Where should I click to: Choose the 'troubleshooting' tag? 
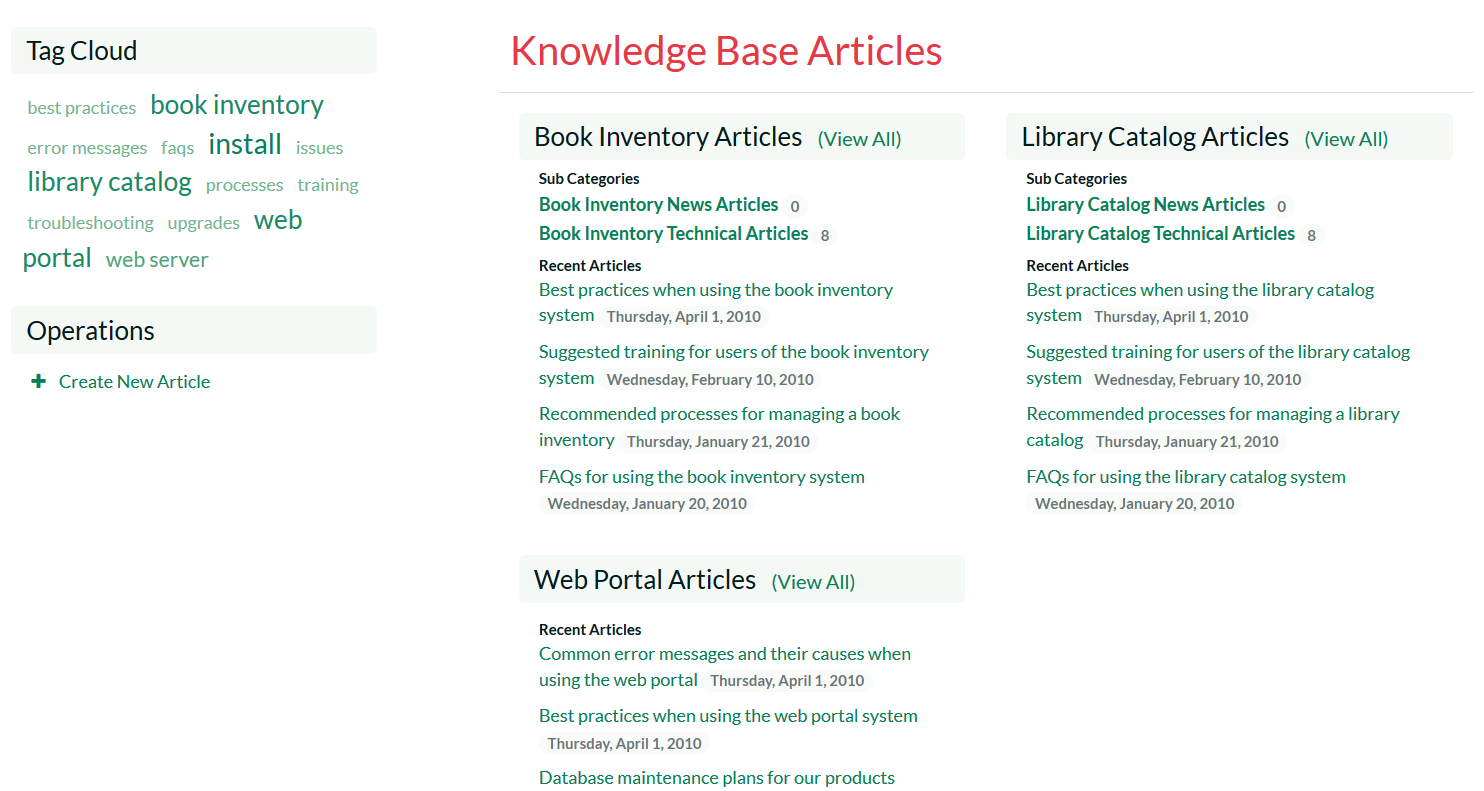91,223
